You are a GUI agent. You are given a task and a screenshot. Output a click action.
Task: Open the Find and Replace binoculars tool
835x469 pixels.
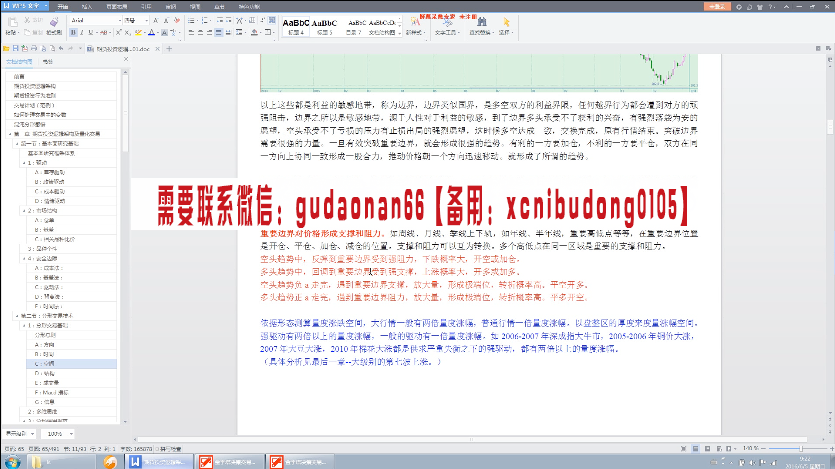point(481,22)
